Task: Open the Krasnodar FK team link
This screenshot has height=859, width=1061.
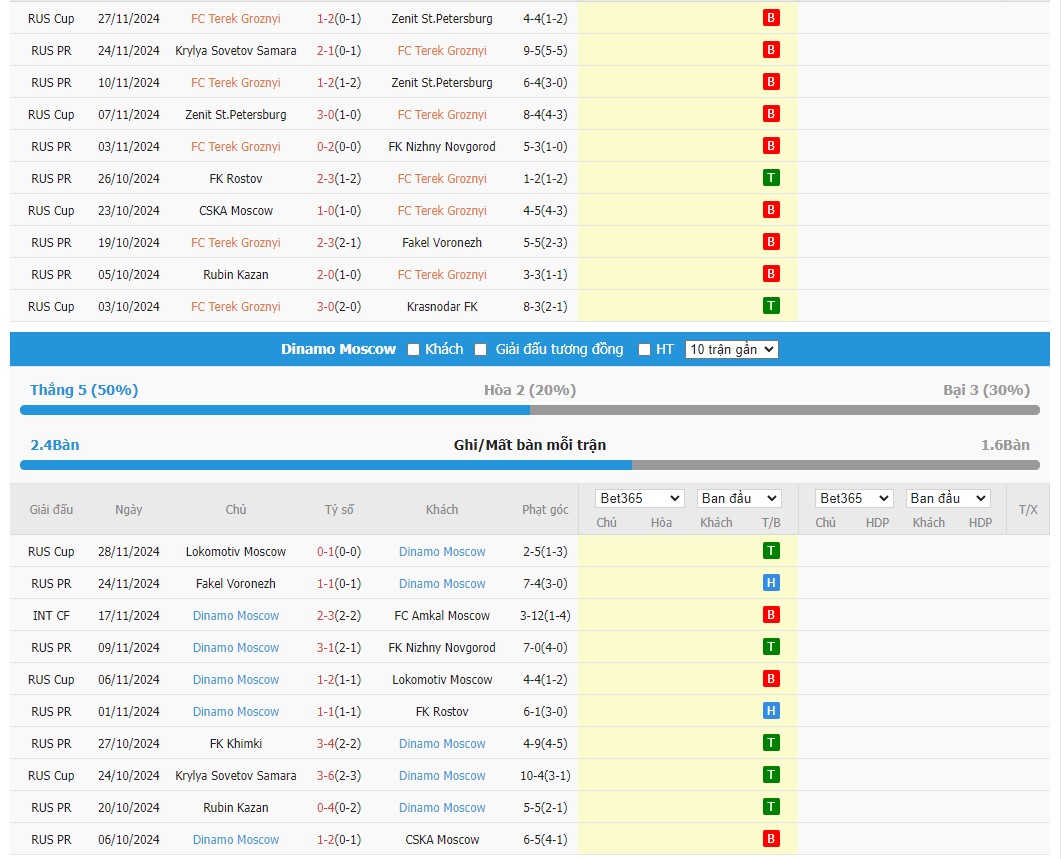Action: point(442,307)
